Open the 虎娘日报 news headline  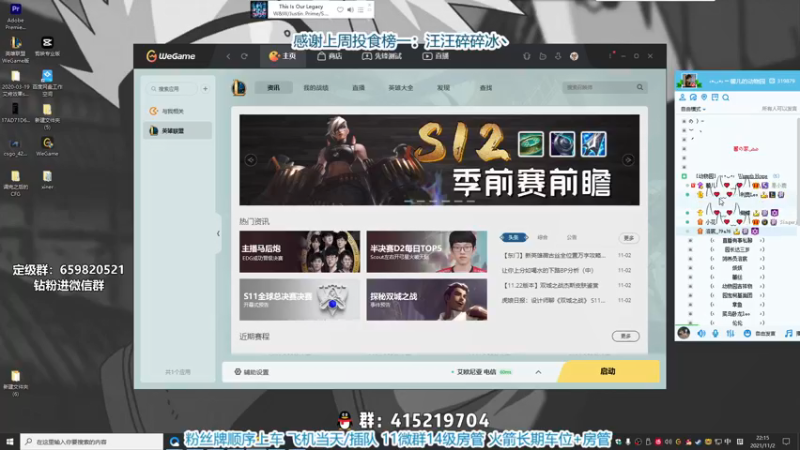click(x=553, y=301)
